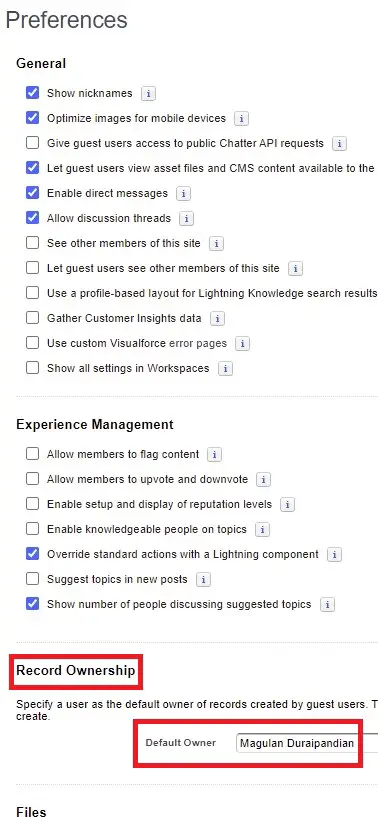Click info icon next to Enable knowledgeable people on topics
The width and height of the screenshot is (378, 817).
(x=262, y=530)
